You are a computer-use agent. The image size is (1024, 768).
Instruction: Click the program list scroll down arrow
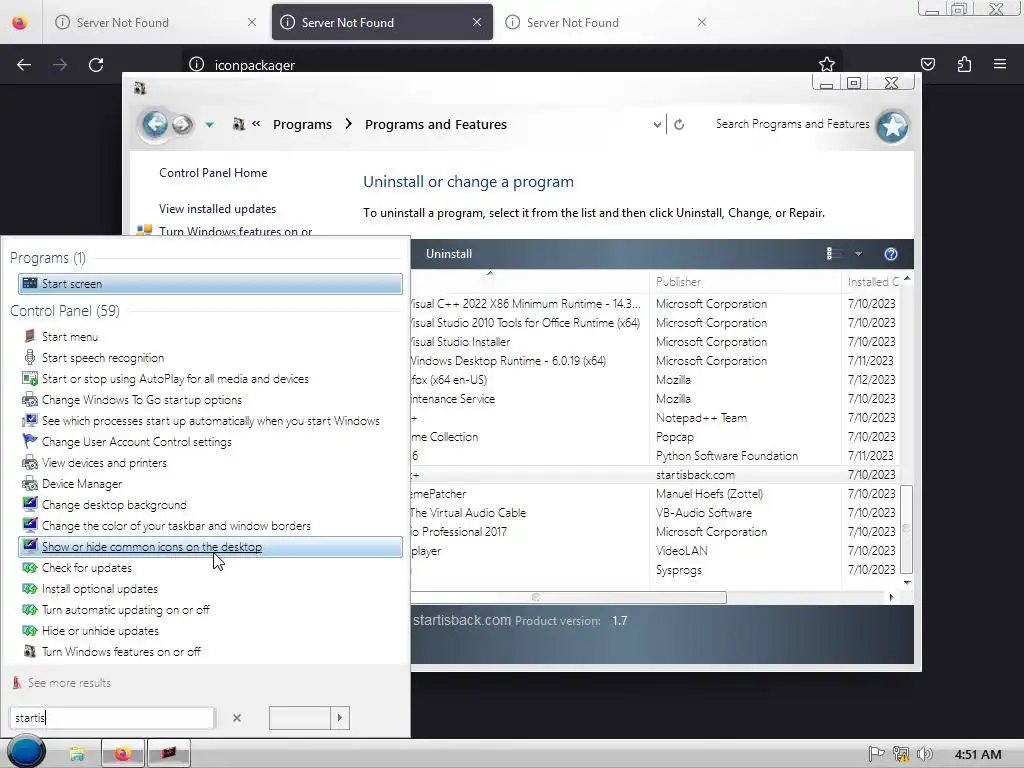[x=906, y=582]
